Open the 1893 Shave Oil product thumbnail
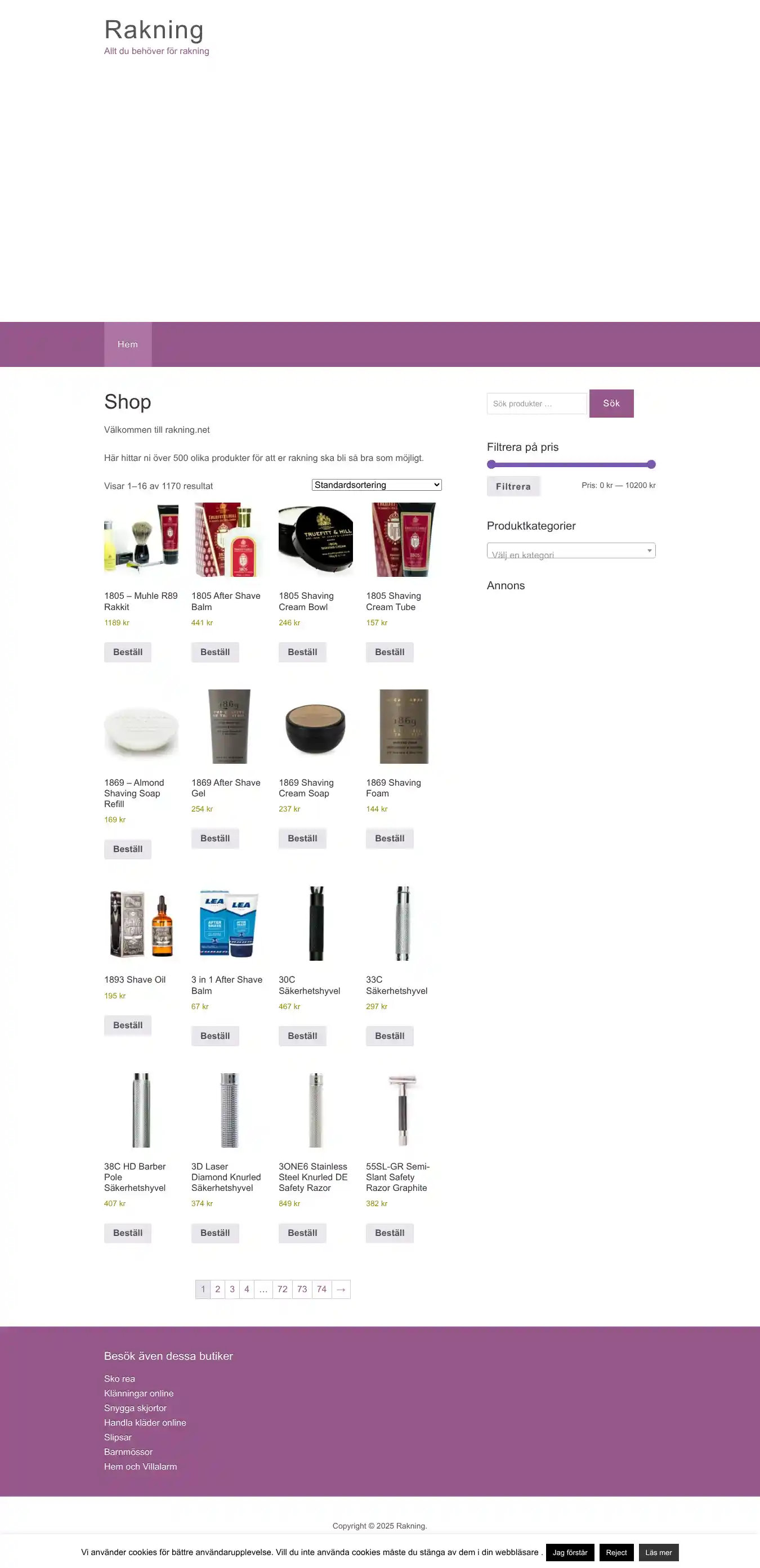Screen dimensions: 760x1568 [141, 923]
